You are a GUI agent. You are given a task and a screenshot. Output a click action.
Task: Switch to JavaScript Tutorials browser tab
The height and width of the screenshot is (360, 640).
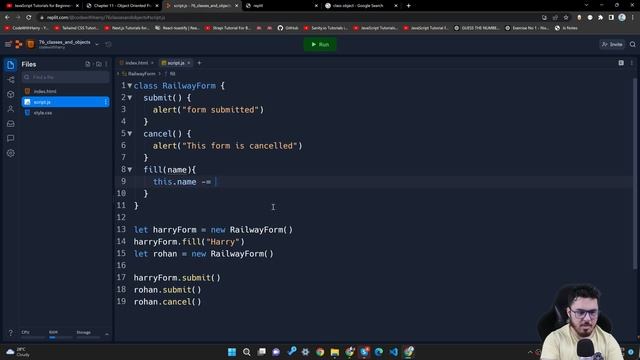42,6
